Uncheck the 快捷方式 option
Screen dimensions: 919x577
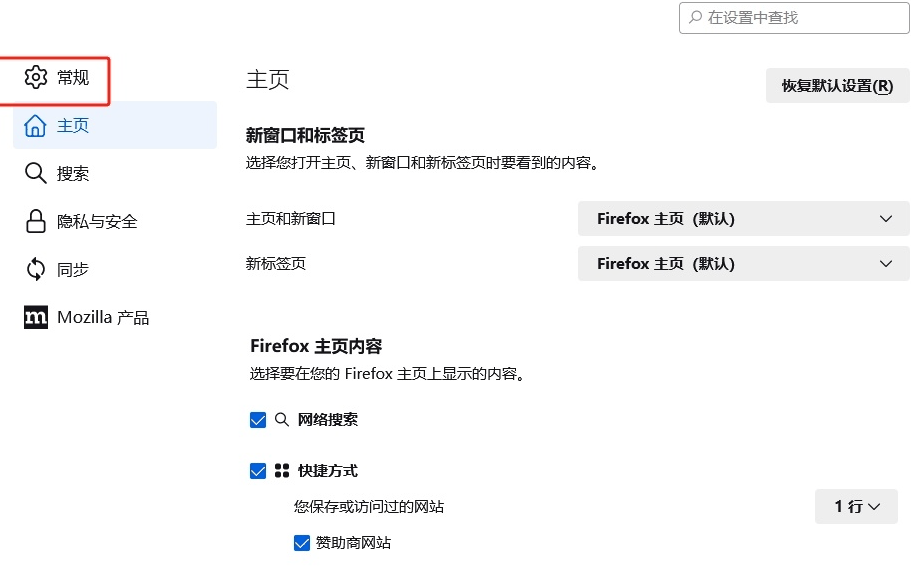click(258, 470)
